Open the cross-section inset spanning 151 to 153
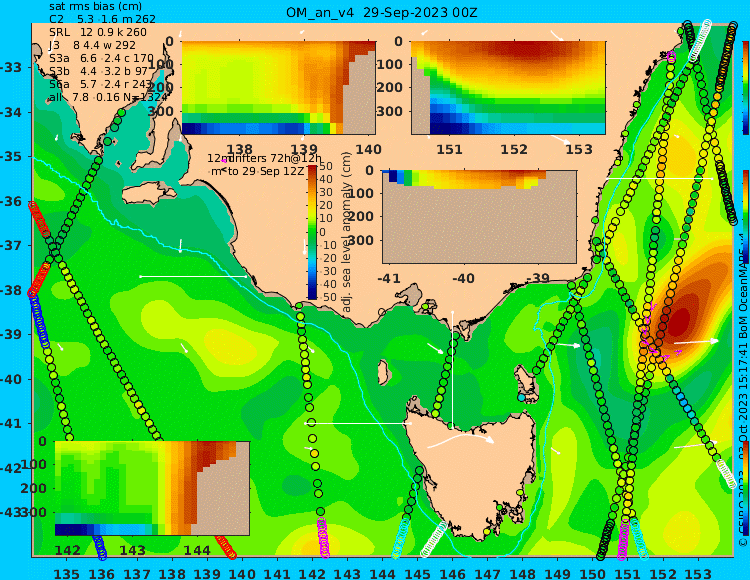Image resolution: width=750 pixels, height=580 pixels. coord(508,88)
